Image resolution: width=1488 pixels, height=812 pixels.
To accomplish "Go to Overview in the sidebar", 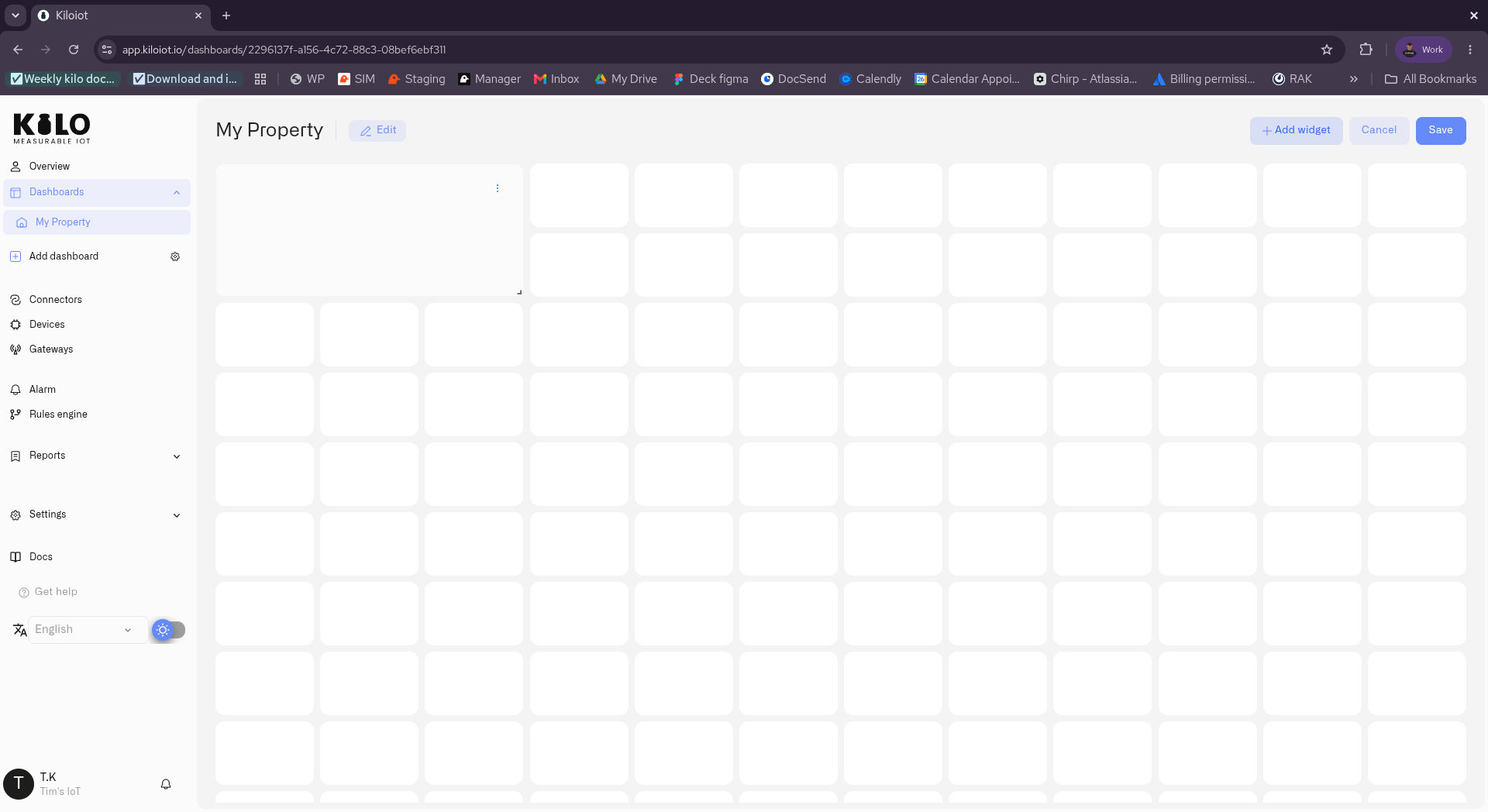I will point(97,167).
